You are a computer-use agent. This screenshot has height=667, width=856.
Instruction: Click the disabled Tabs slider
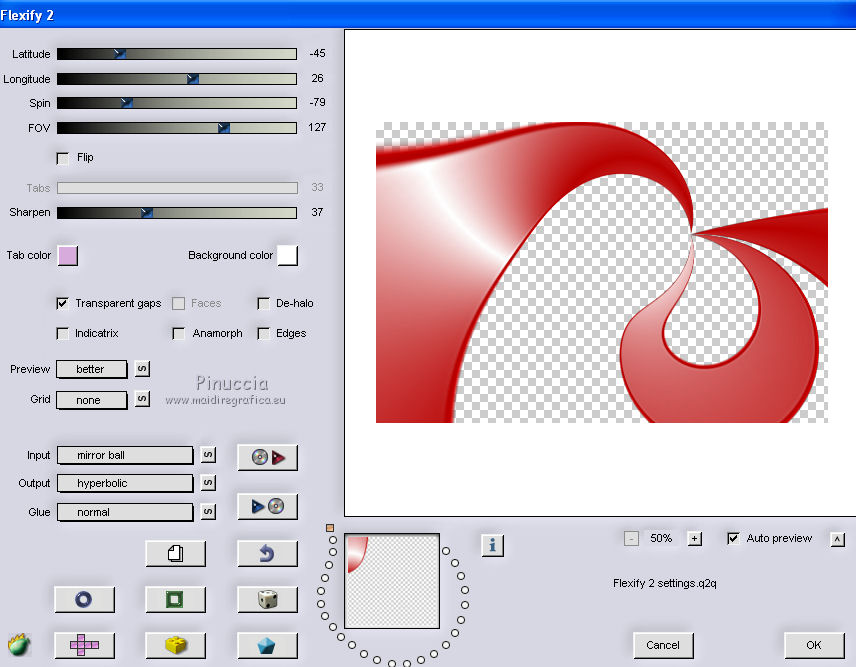177,188
